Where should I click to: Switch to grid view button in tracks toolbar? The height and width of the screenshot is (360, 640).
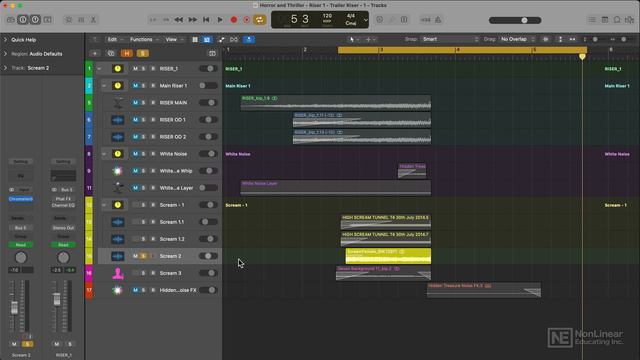pyautogui.click(x=195, y=40)
